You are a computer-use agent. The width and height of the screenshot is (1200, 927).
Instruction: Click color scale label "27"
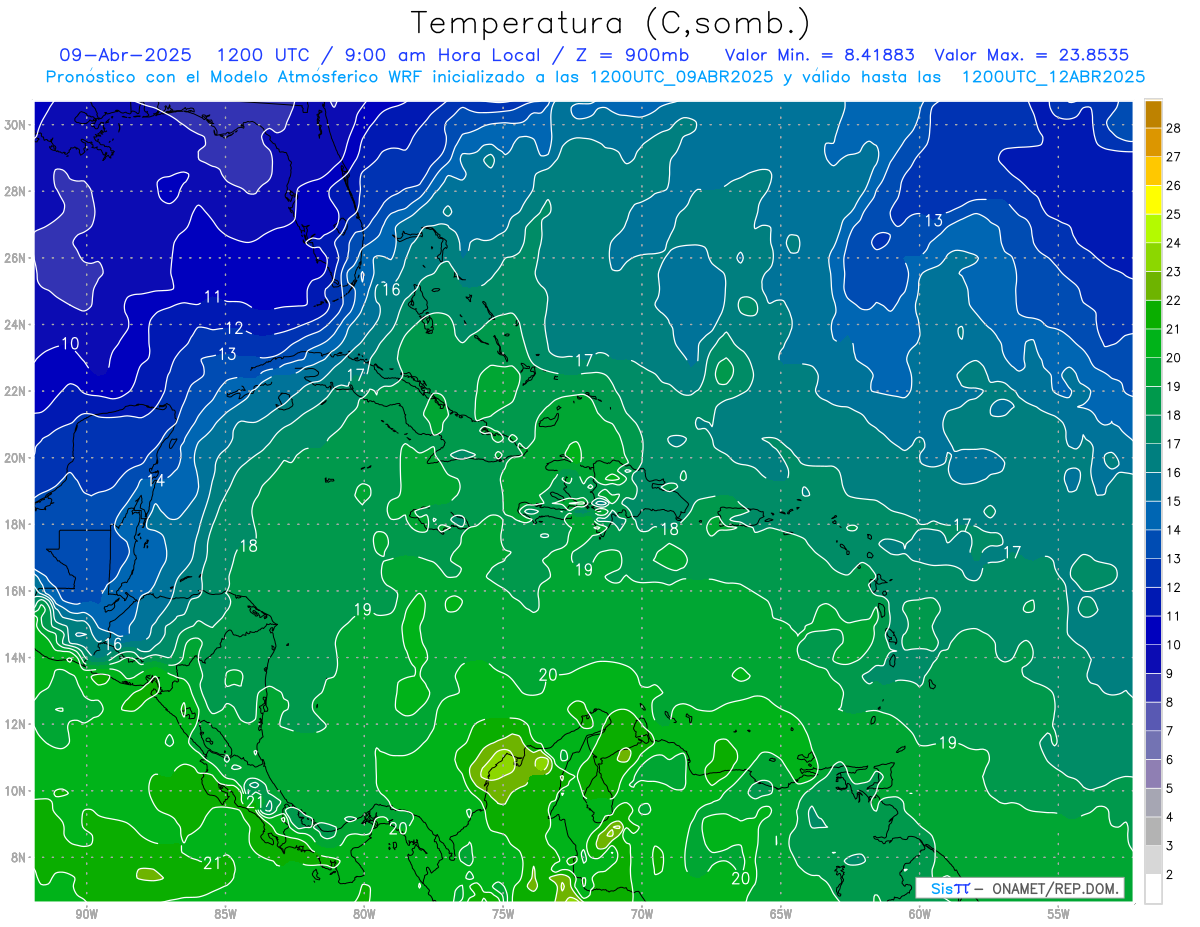1173,156
